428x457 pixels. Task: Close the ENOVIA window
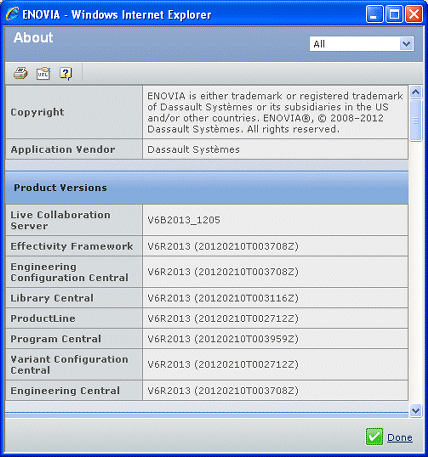click(x=414, y=15)
